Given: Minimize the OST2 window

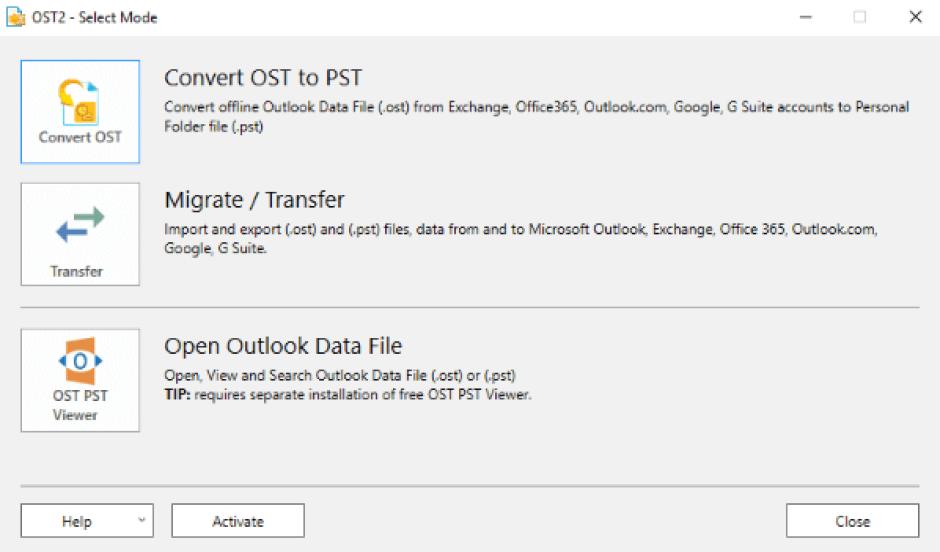Looking at the screenshot, I should coord(803,17).
